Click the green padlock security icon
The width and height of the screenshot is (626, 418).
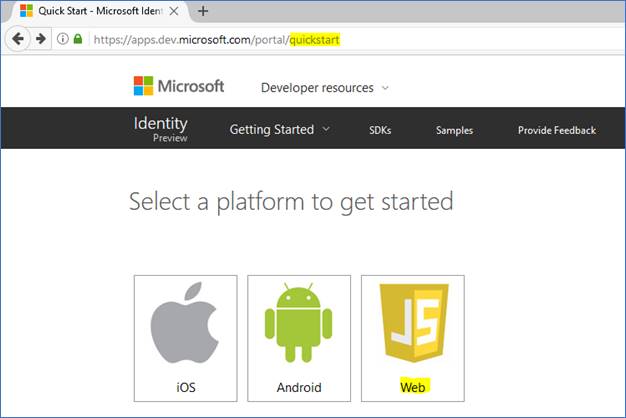click(78, 39)
